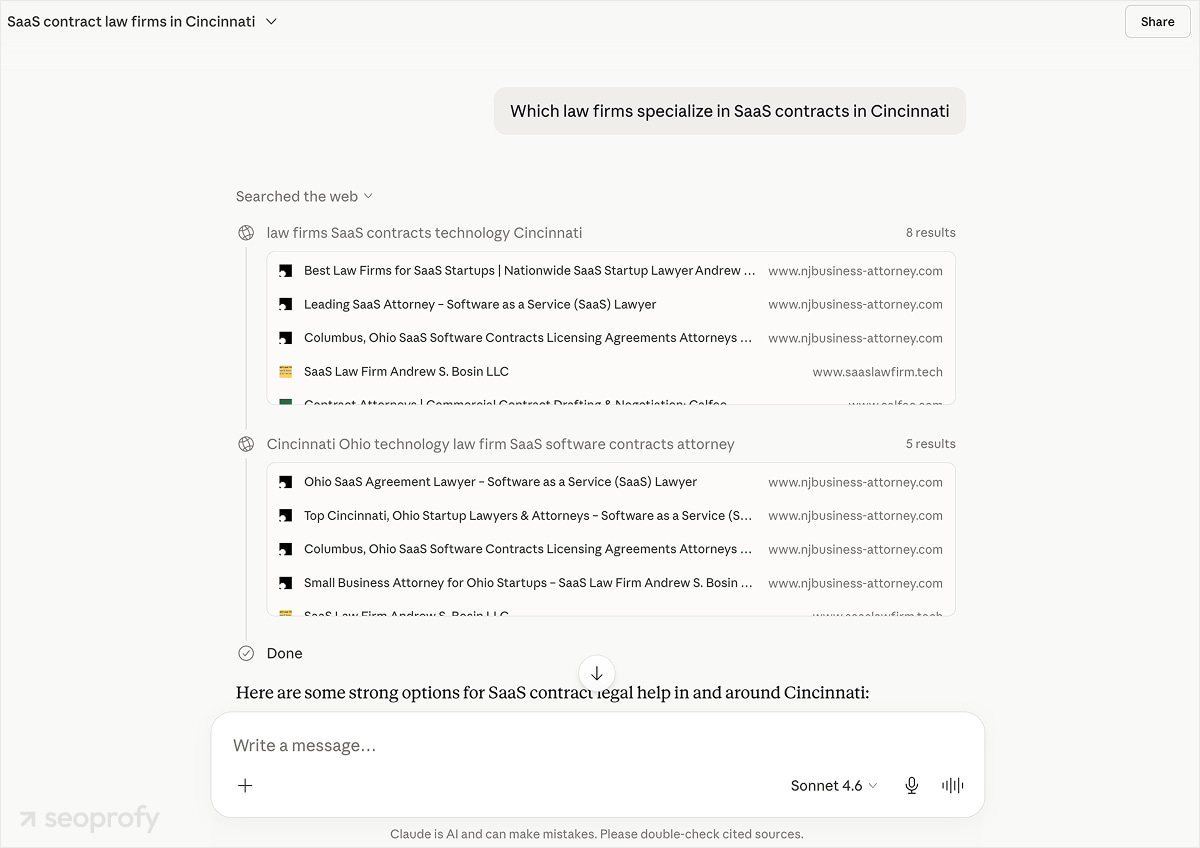Collapse the Searched the web section
Viewport: 1200px width, 848px height.
[304, 196]
